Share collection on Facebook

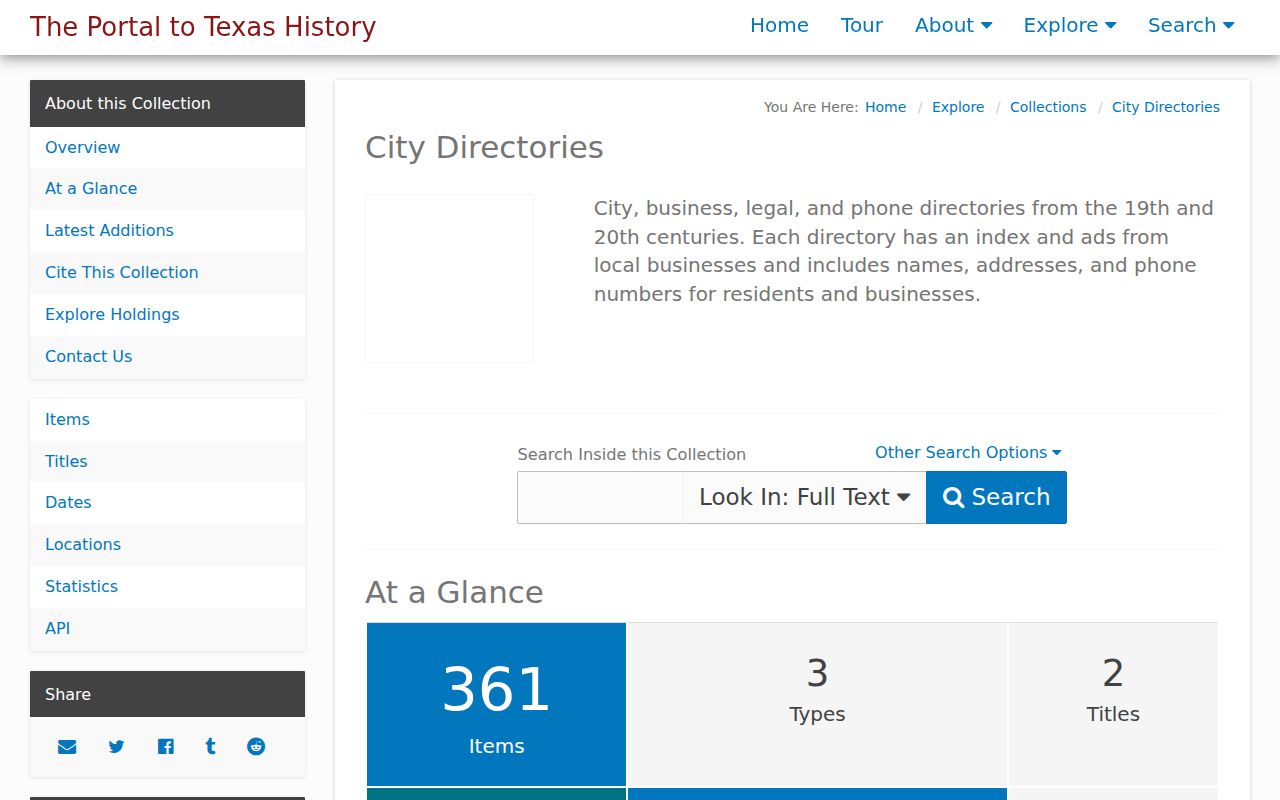pyautogui.click(x=166, y=746)
